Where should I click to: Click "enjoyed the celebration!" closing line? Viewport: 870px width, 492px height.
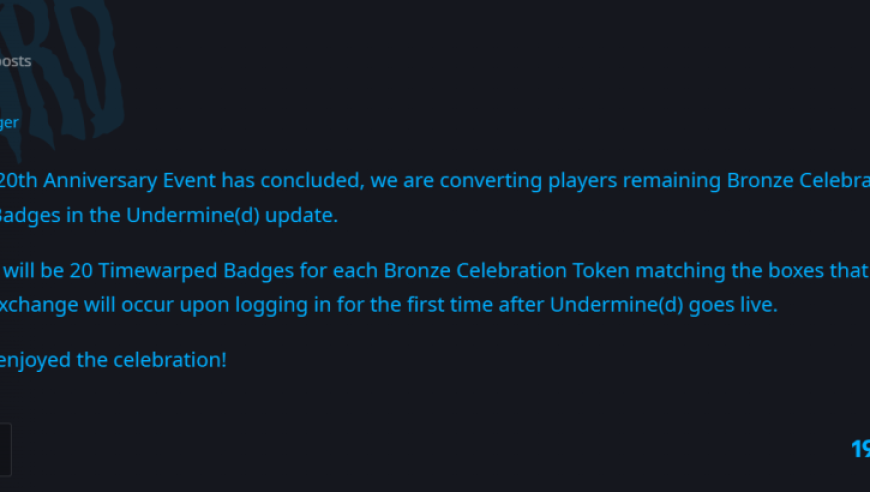(x=113, y=360)
